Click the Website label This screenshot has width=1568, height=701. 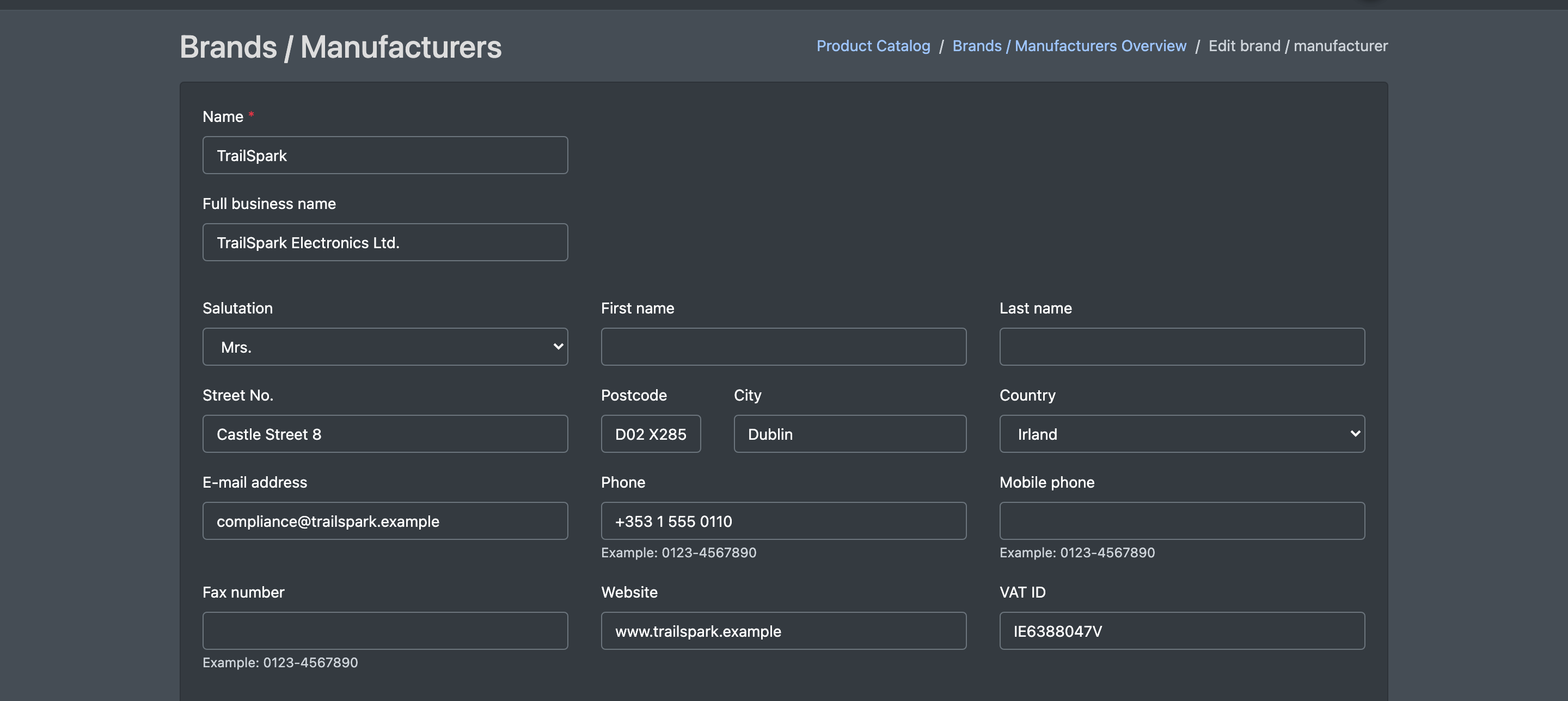click(x=629, y=592)
